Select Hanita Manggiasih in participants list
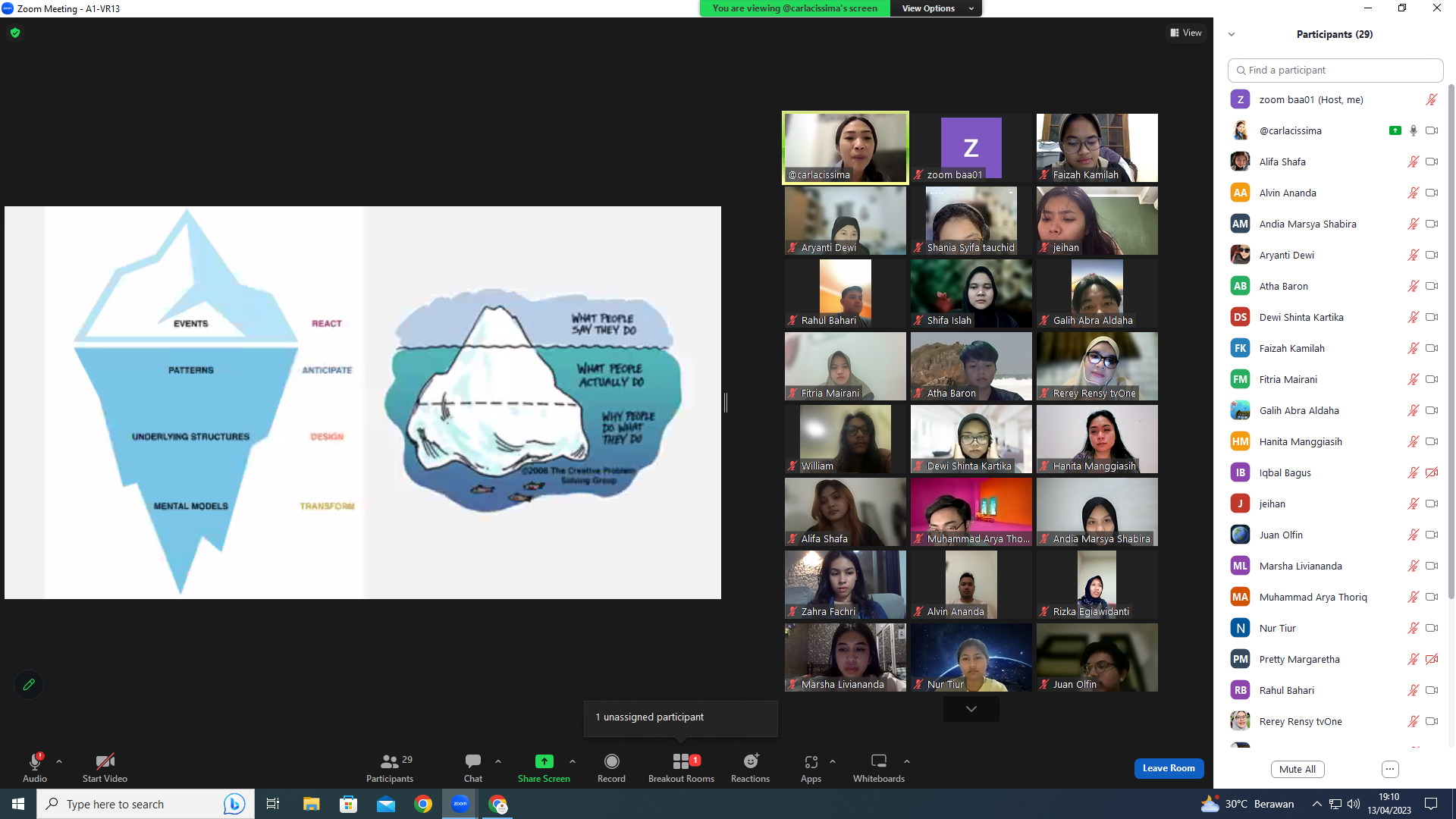 (x=1335, y=441)
